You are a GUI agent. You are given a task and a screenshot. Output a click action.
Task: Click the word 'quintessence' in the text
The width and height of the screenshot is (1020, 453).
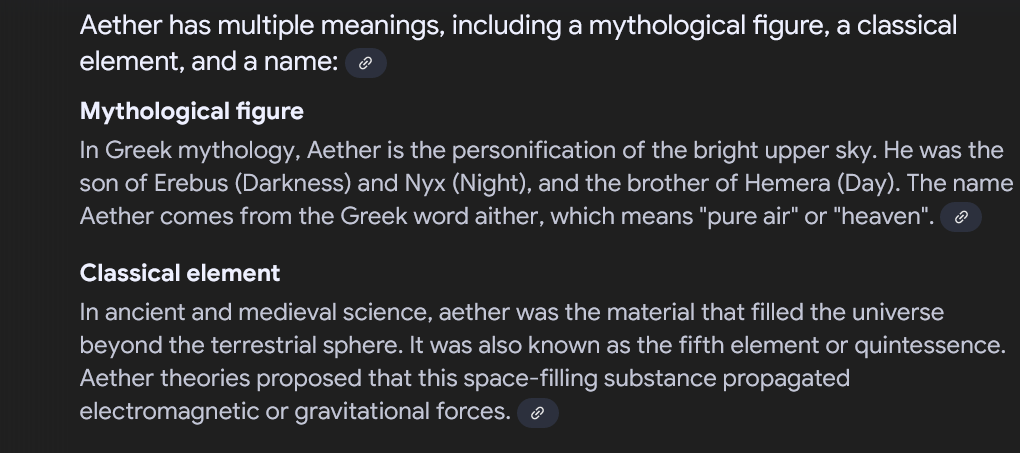pyautogui.click(x=926, y=345)
